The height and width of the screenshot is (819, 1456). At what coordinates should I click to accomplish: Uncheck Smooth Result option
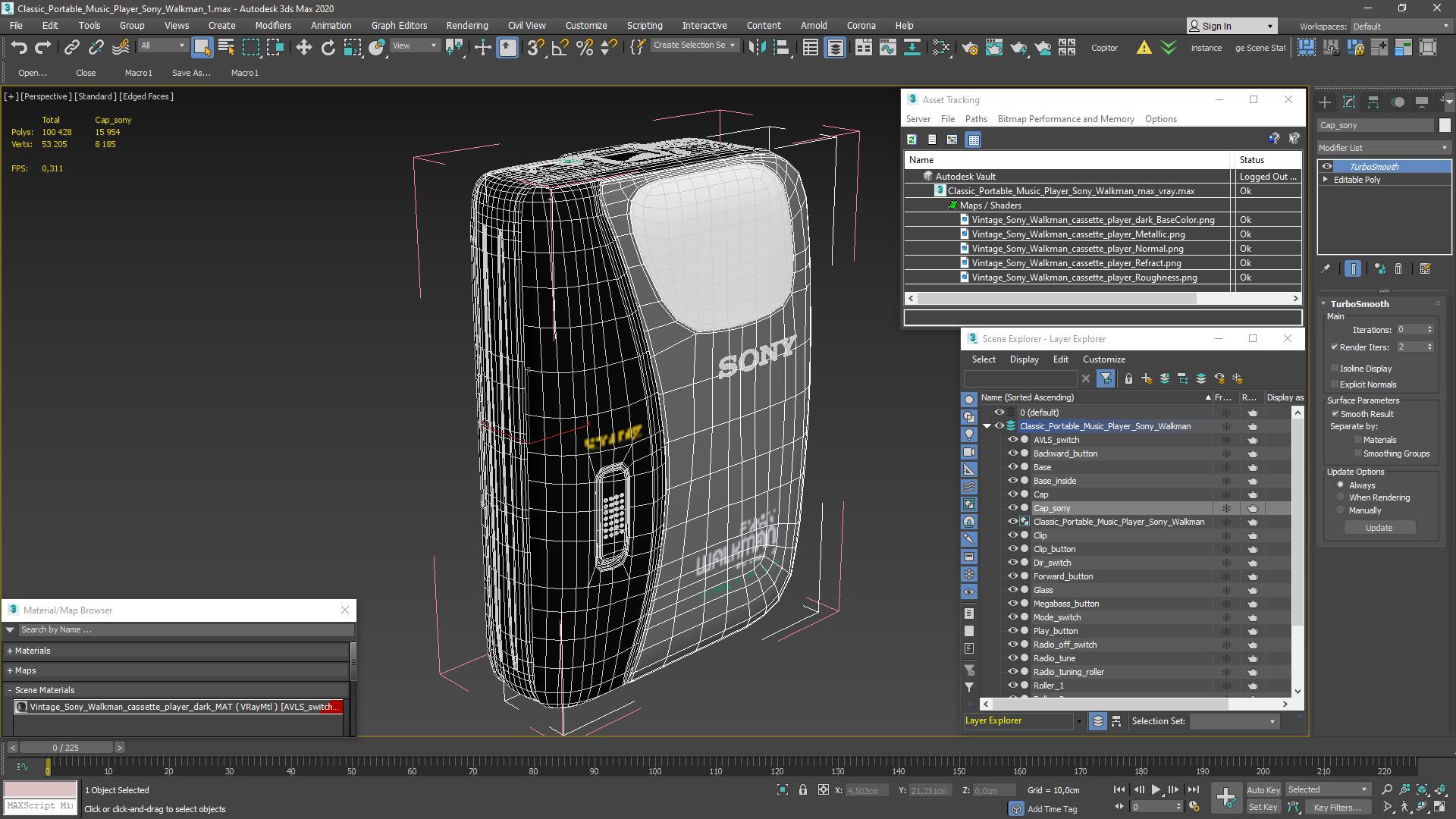click(x=1335, y=414)
